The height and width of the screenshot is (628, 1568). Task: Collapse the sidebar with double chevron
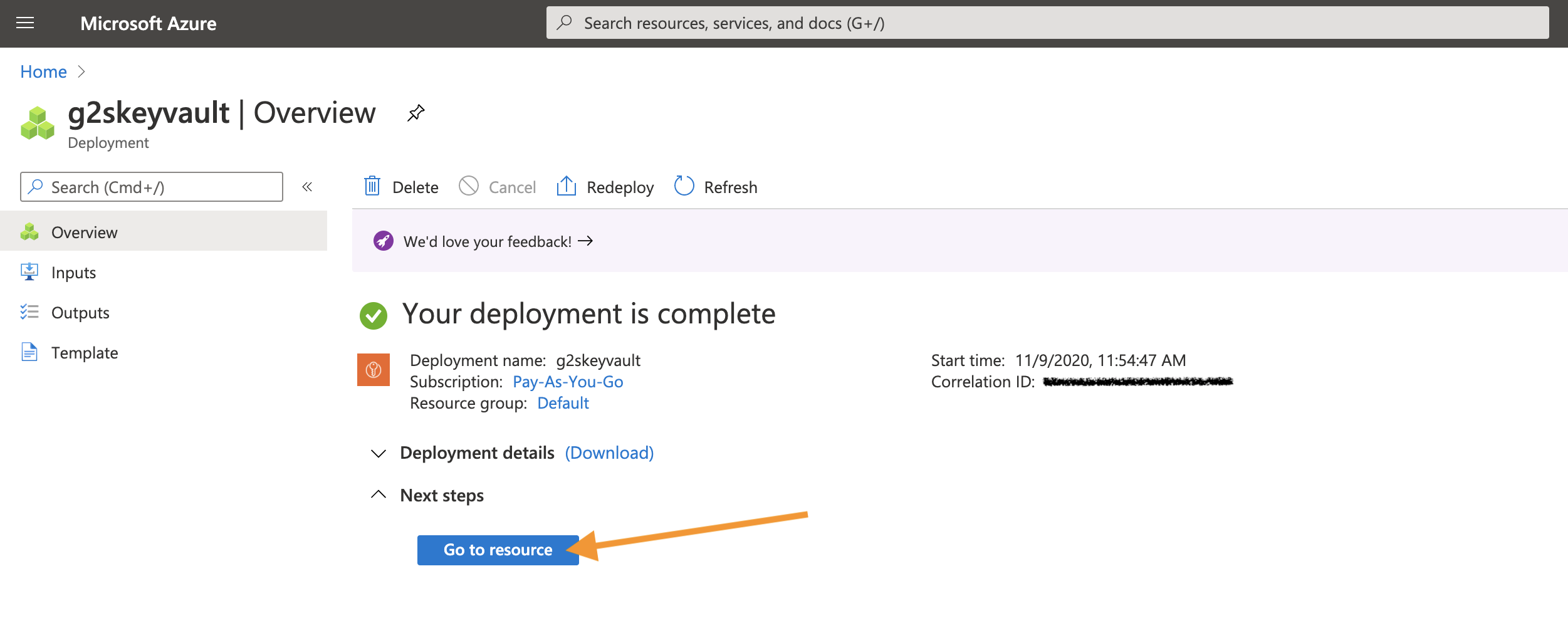pyautogui.click(x=307, y=187)
